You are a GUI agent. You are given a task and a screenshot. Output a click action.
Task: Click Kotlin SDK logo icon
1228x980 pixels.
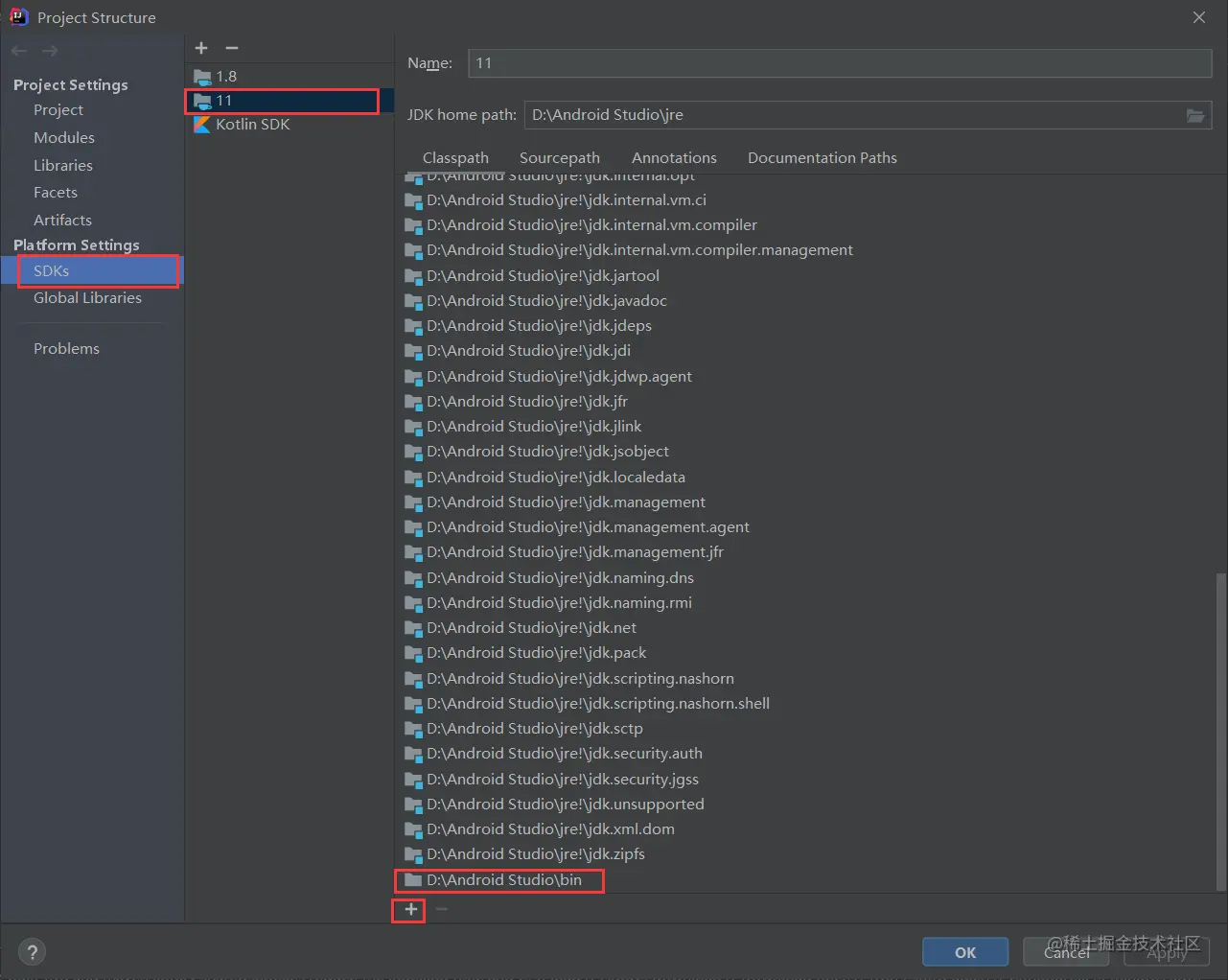click(201, 125)
